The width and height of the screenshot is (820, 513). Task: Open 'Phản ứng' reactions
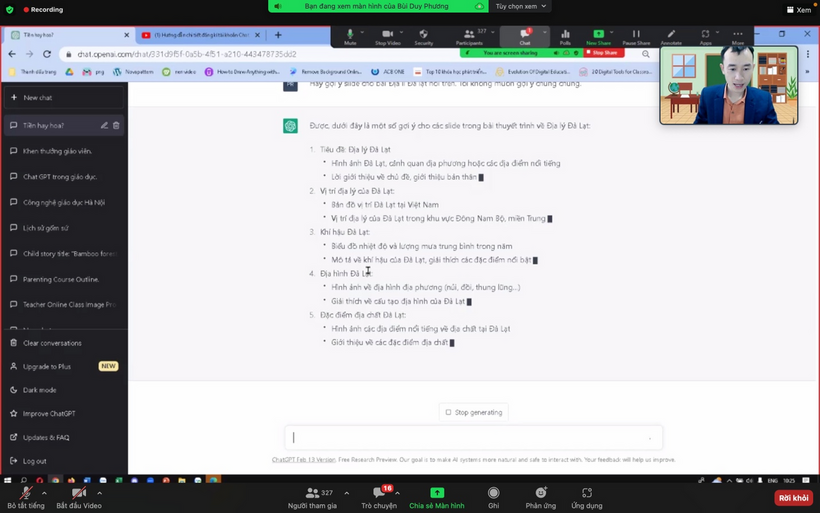541,497
